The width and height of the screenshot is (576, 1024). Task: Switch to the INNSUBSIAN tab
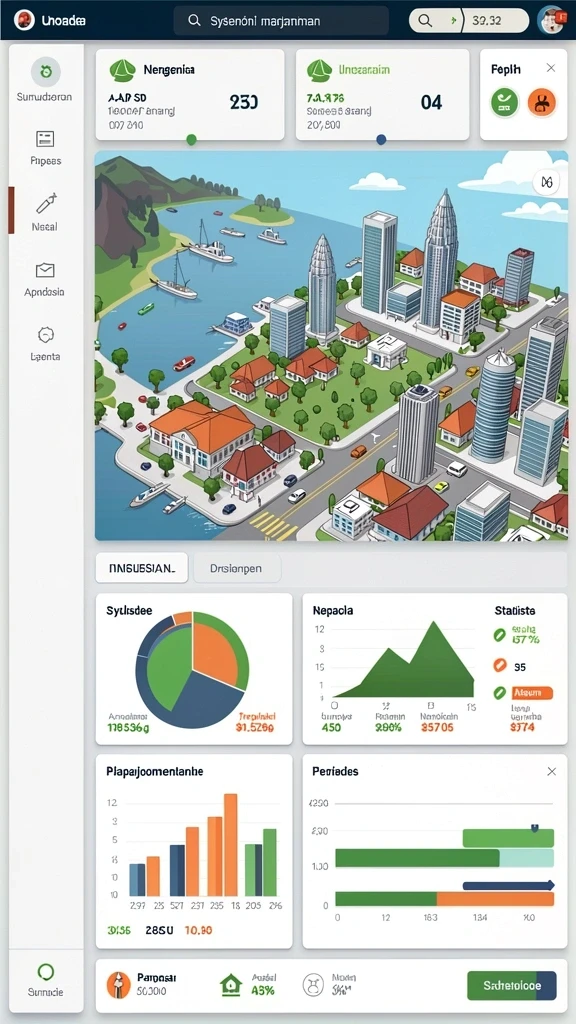click(x=142, y=568)
